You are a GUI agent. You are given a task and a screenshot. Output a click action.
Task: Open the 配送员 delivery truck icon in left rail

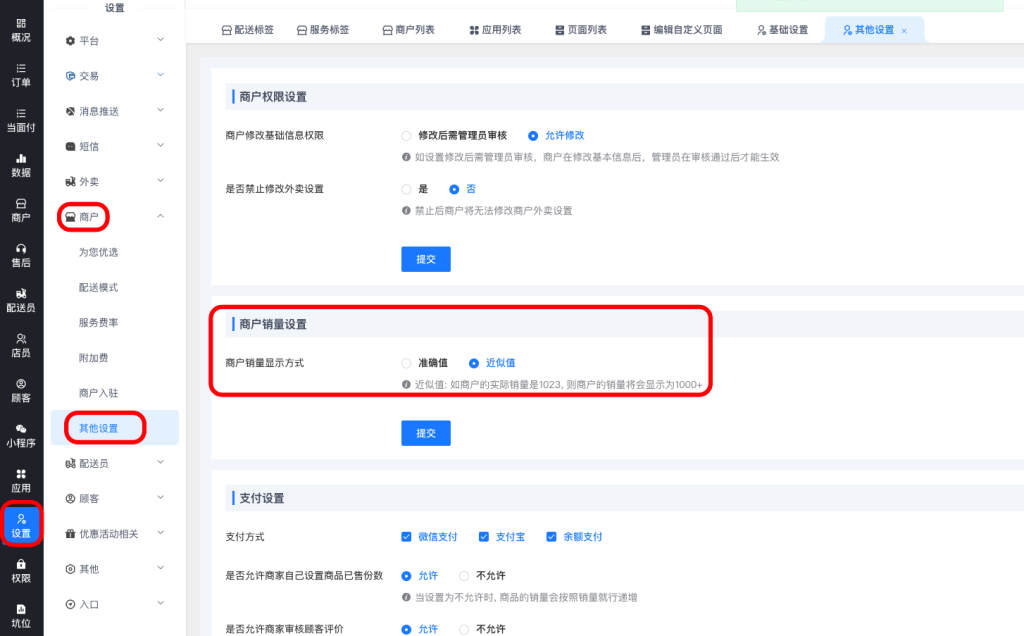click(21, 300)
